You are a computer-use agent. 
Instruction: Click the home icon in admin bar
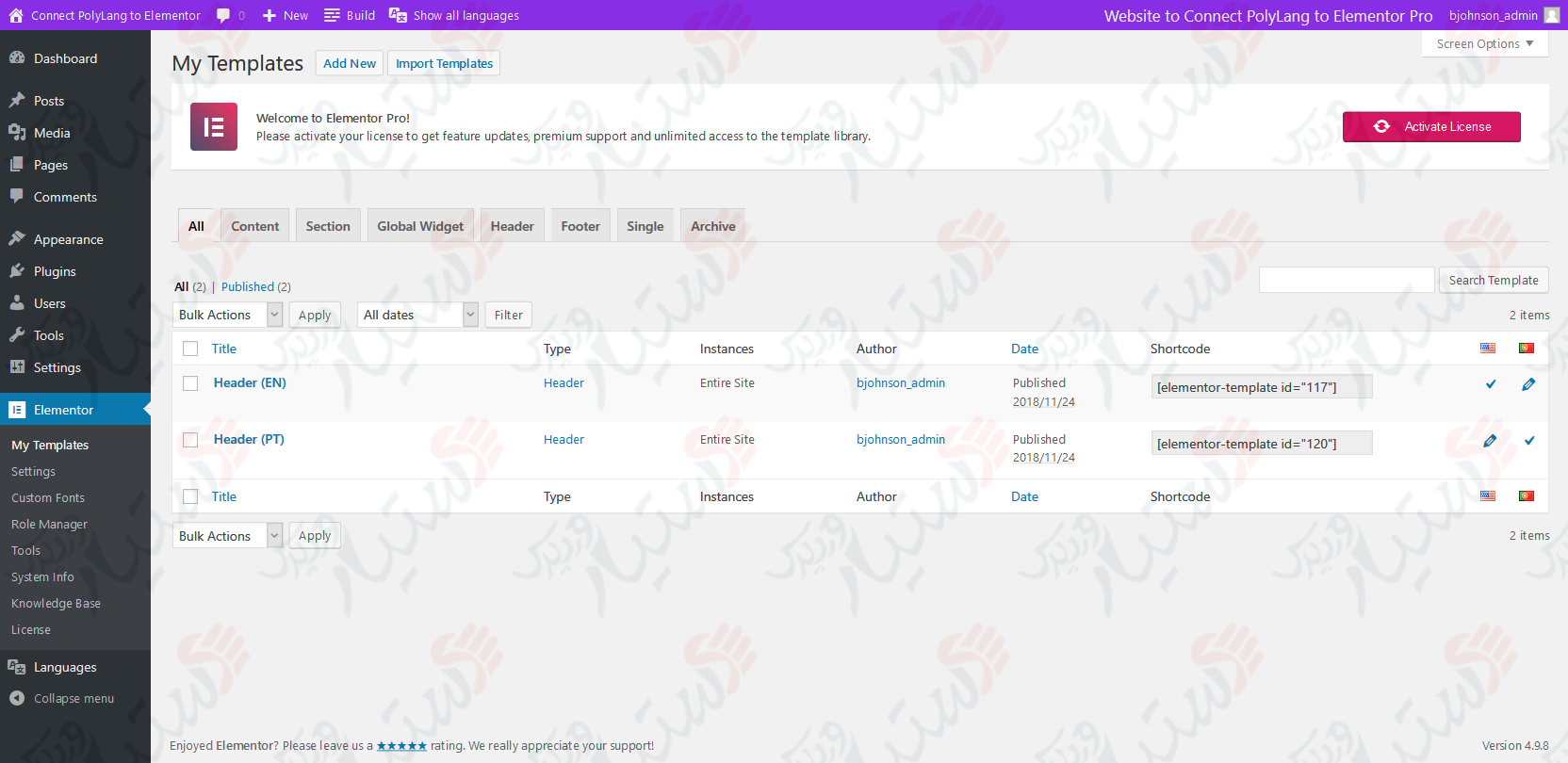(16, 15)
